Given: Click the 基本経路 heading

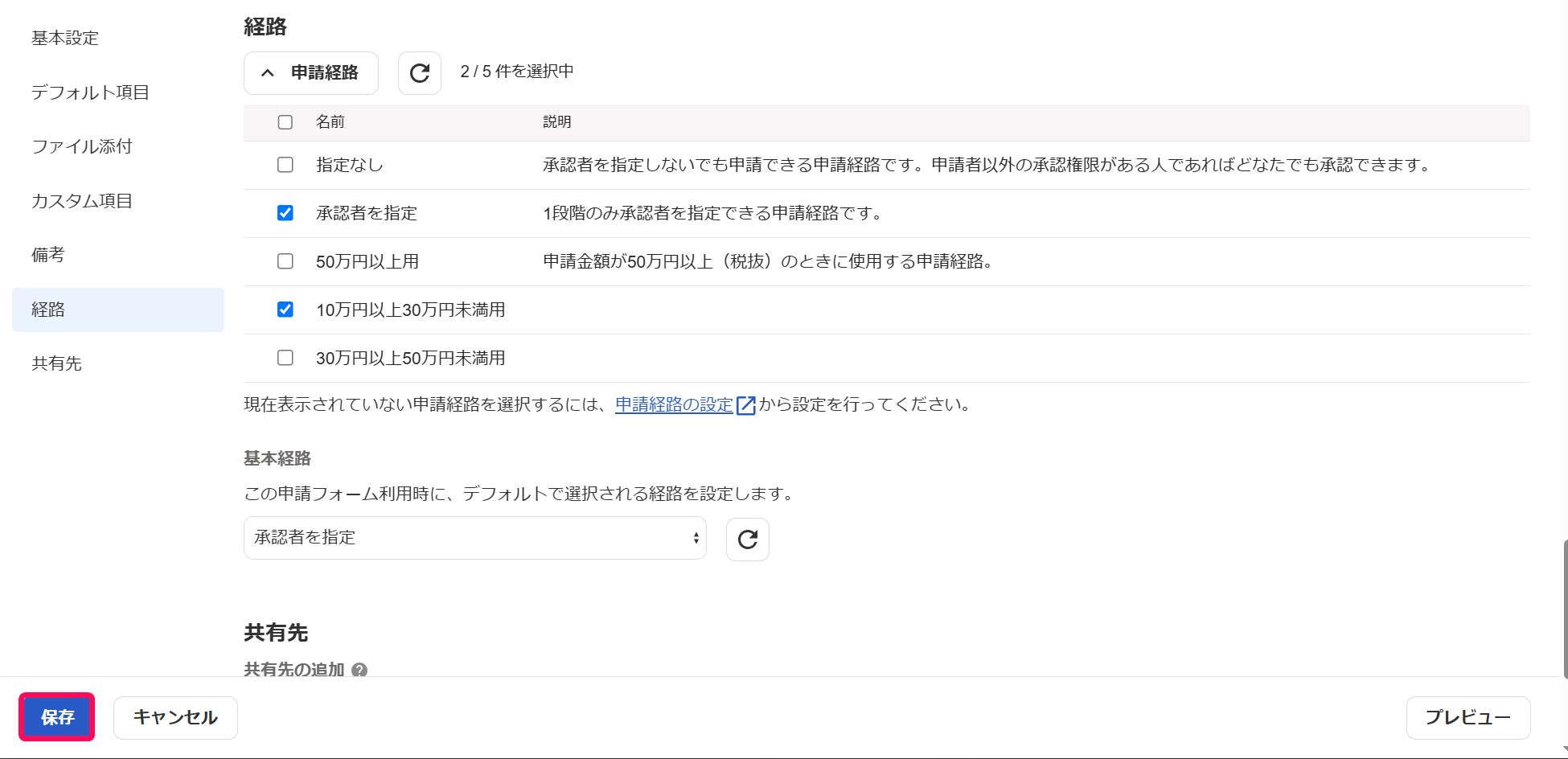Looking at the screenshot, I should point(277,458).
